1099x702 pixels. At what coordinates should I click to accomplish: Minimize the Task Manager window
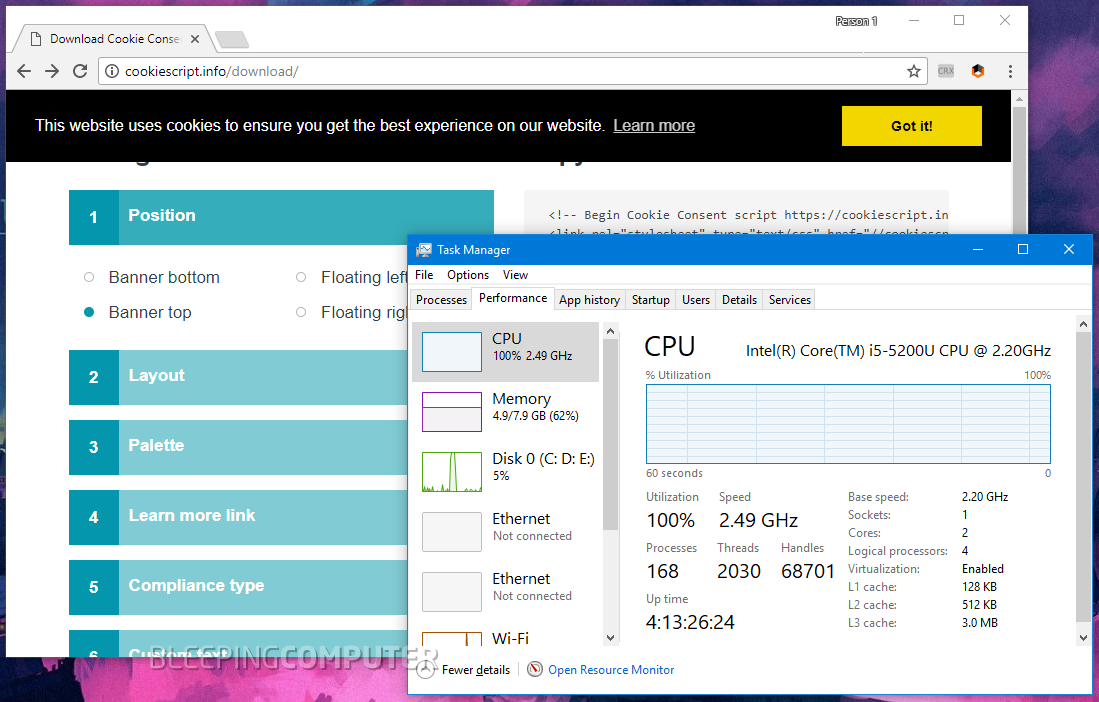[x=978, y=249]
